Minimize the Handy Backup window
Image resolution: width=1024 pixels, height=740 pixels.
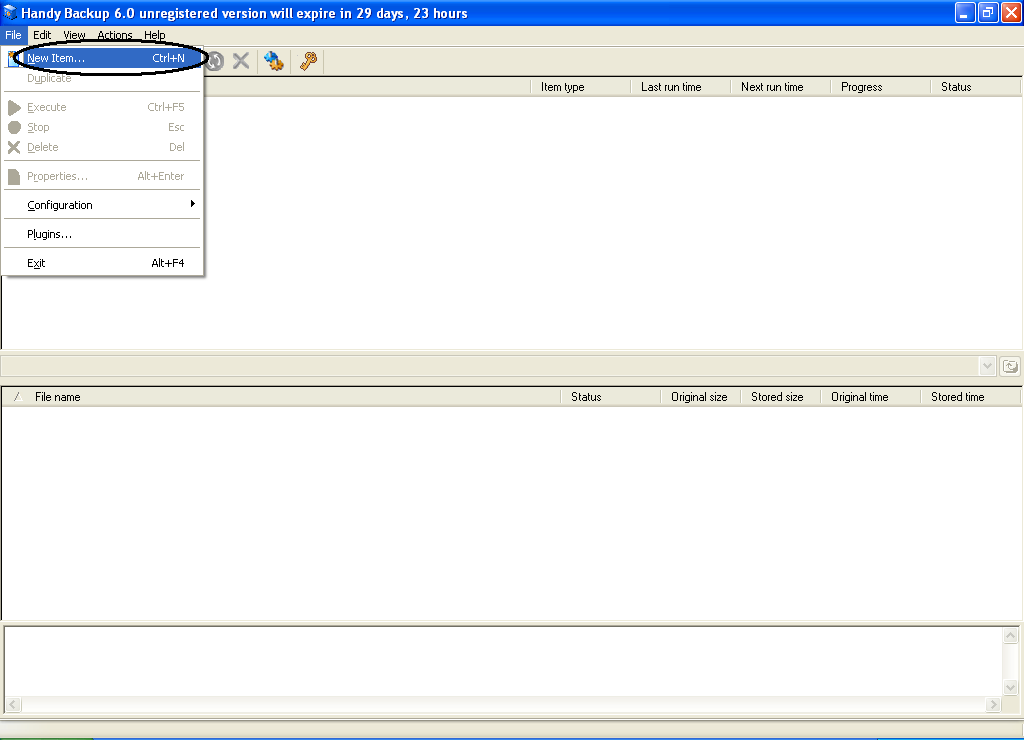964,13
